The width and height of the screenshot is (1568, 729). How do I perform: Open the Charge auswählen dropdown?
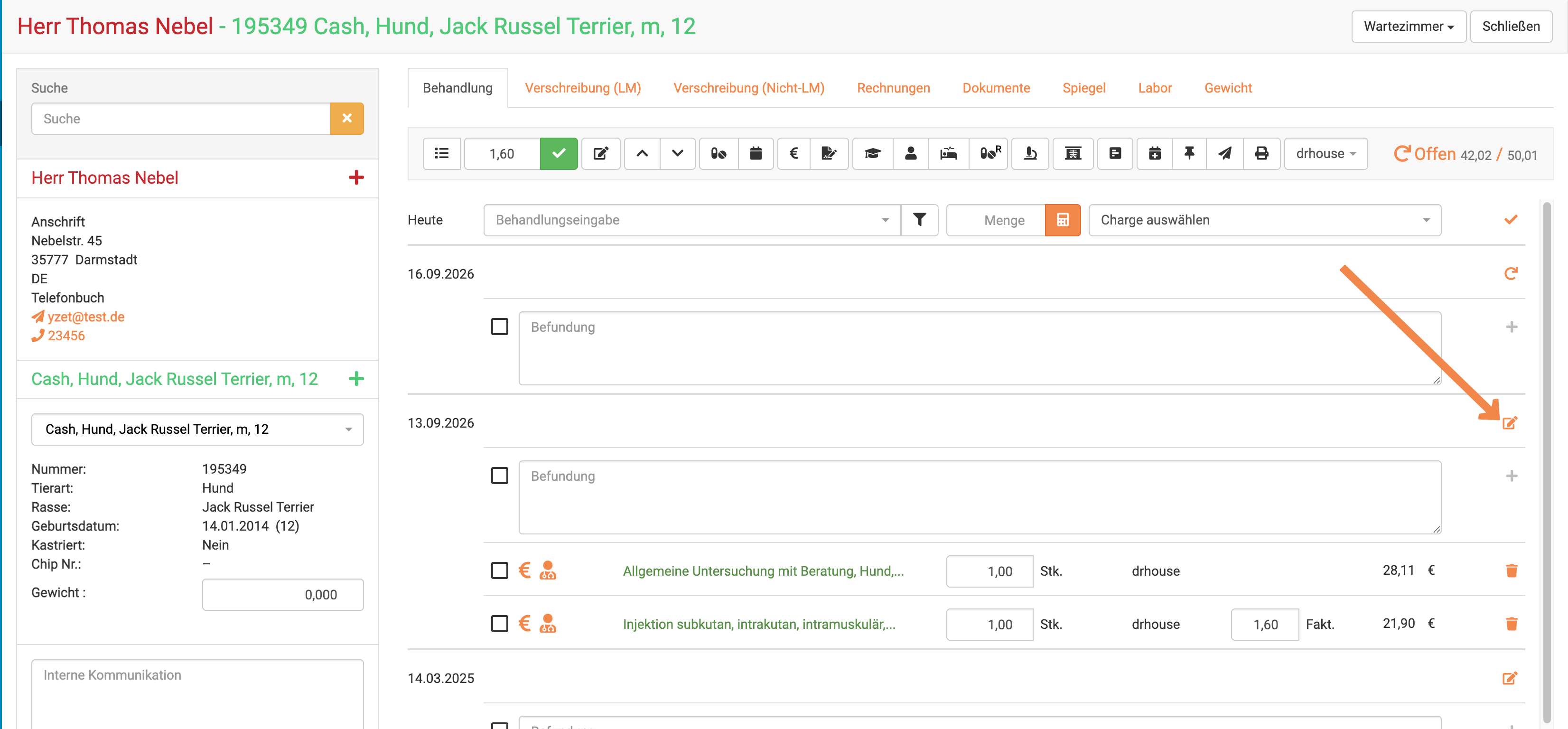[x=1264, y=220]
